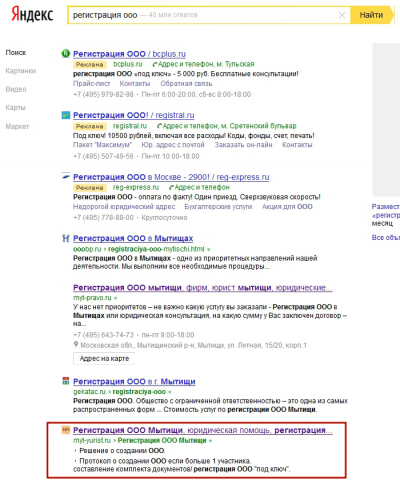Open Недорогой юридический адрес sitelink

pyautogui.click(x=124, y=207)
